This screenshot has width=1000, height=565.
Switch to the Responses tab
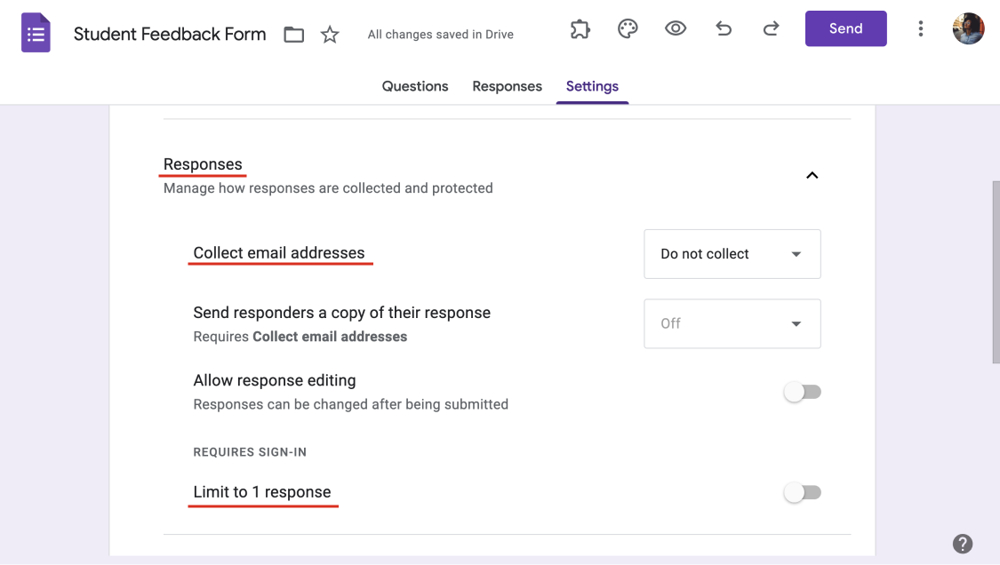click(507, 86)
